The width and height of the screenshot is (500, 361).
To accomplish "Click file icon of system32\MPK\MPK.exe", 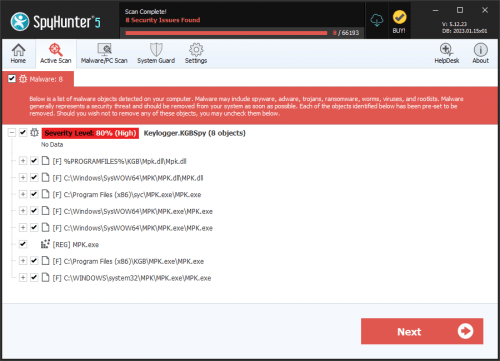I will [46, 277].
